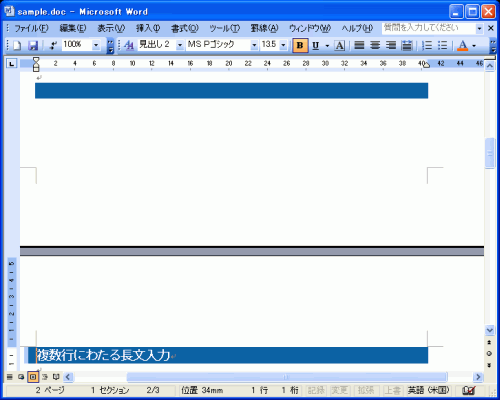
Task: Open the font size 13.5 dropdown
Action: point(283,45)
